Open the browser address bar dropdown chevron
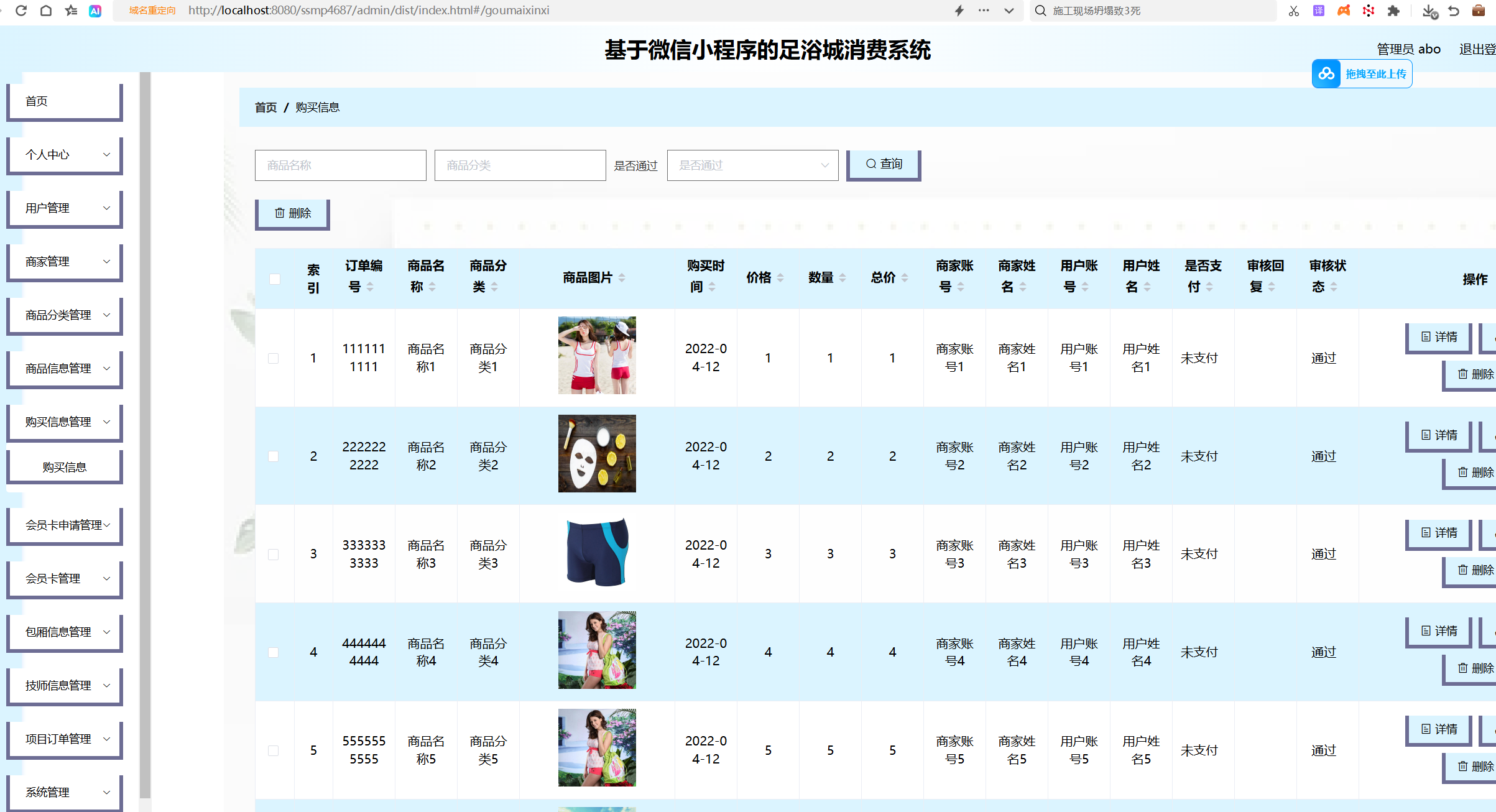1496x812 pixels. click(x=1009, y=11)
